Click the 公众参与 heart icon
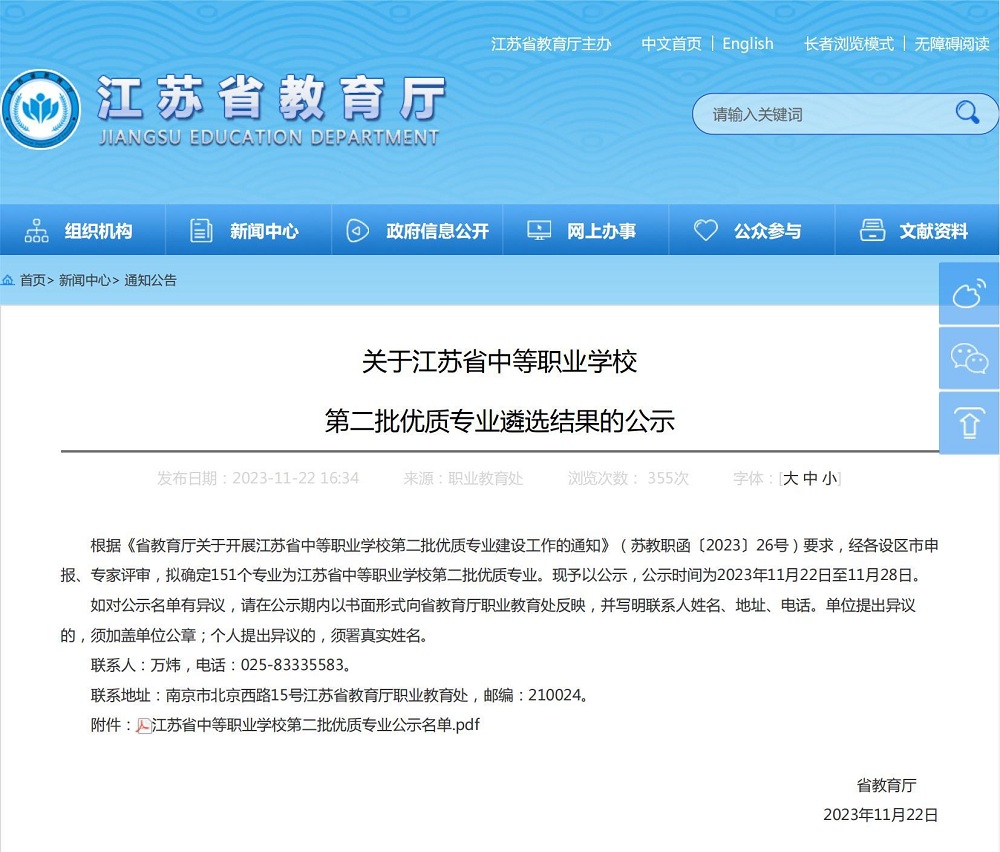The width and height of the screenshot is (1000, 852). tap(706, 231)
